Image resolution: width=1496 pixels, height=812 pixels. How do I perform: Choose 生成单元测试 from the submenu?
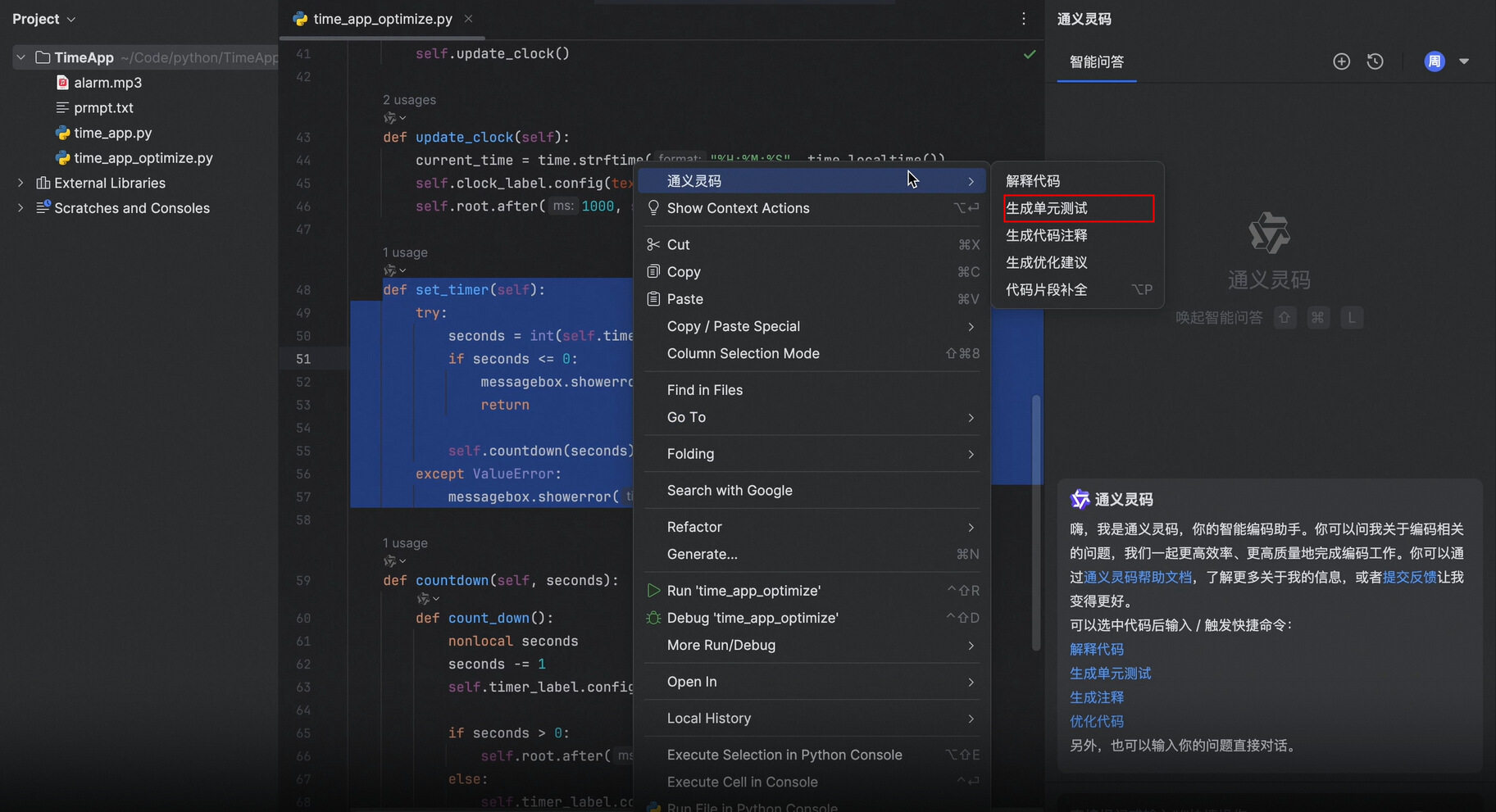click(1078, 208)
